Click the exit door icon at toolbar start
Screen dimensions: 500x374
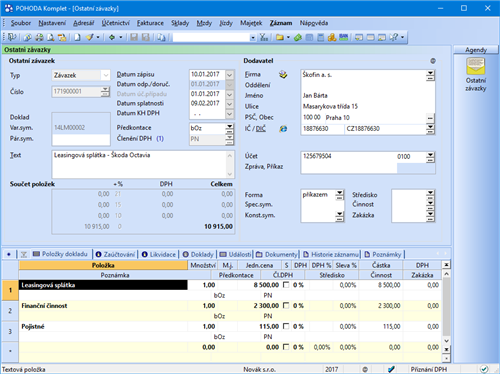[x=12, y=37]
